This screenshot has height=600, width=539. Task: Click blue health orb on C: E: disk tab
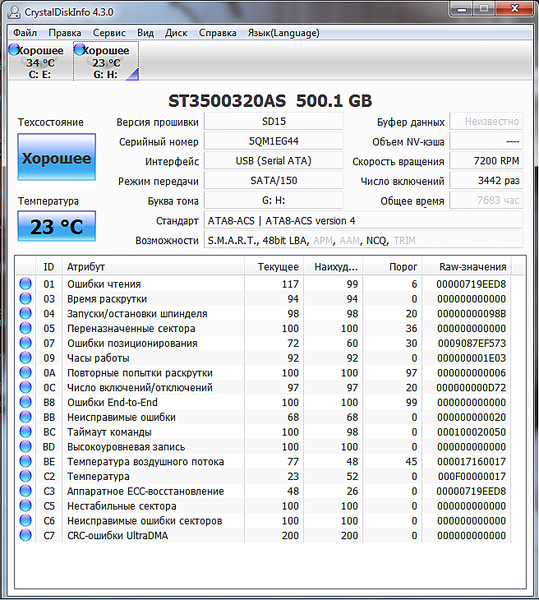click(x=14, y=49)
